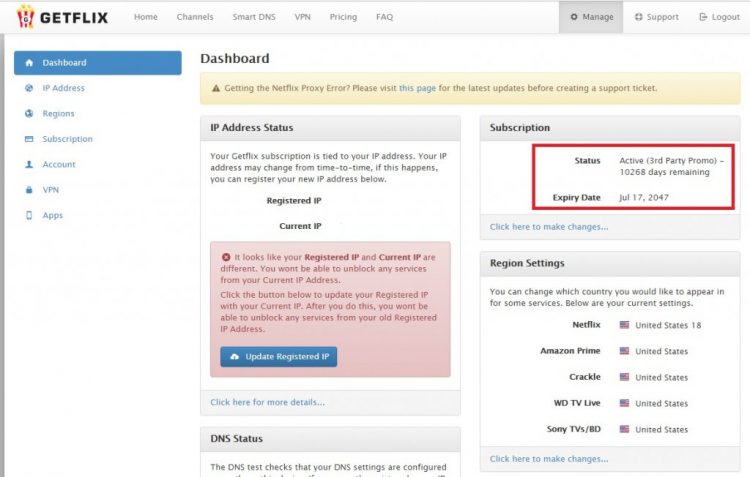Open the Home menu item
The height and width of the screenshot is (477, 750).
[x=145, y=17]
